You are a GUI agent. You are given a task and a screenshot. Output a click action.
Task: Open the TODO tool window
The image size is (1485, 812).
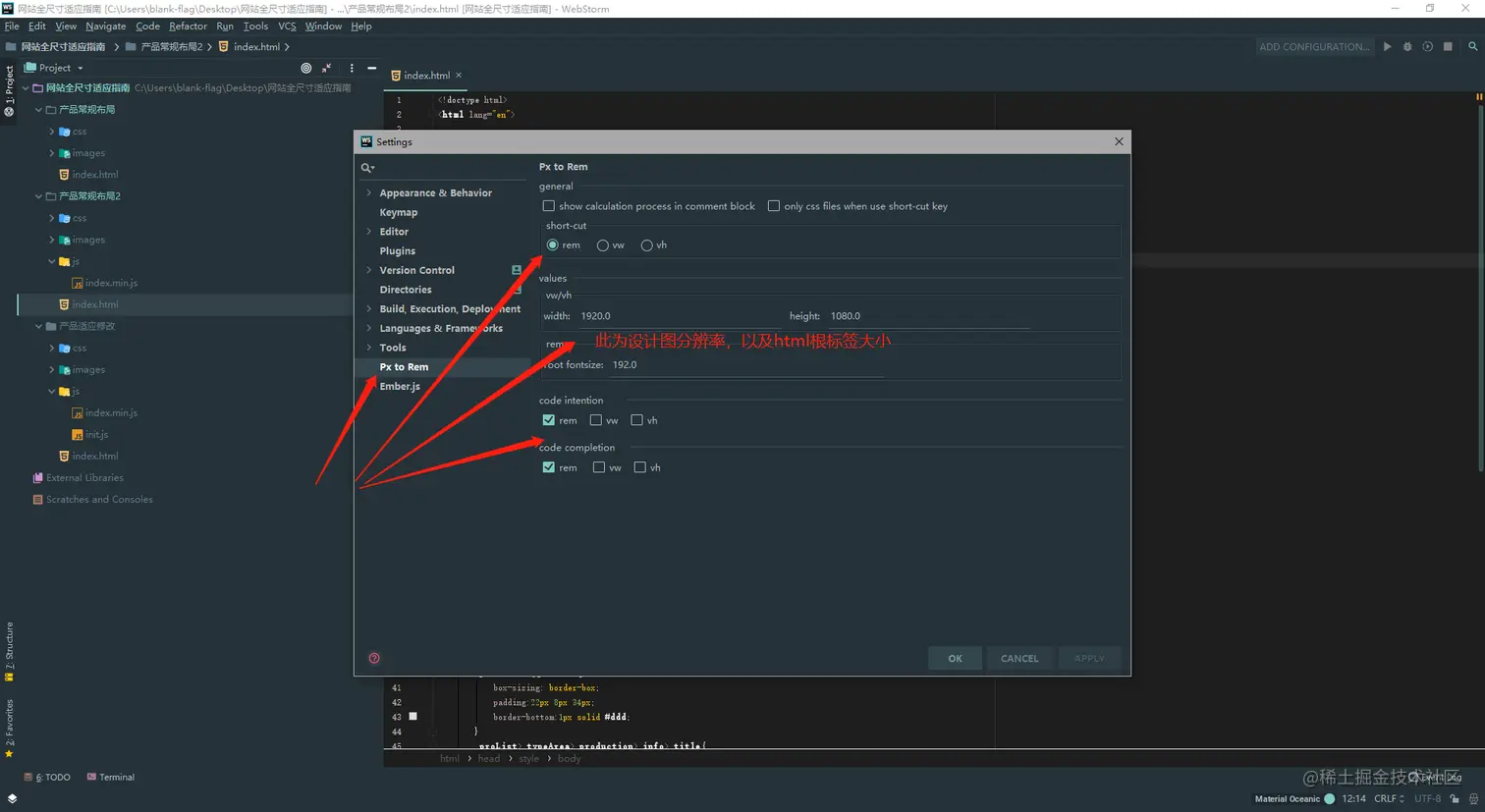[x=47, y=777]
